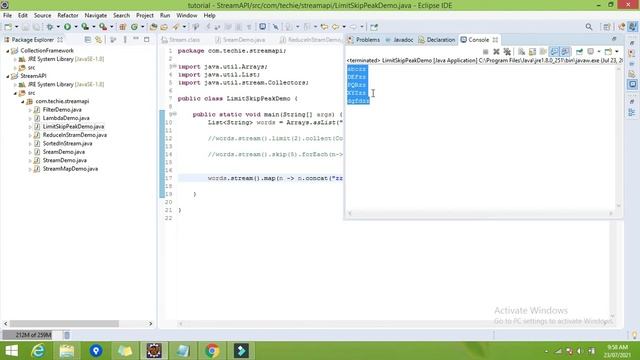Switch to the Declaration tab
Image resolution: width=640 pixels, height=360 pixels.
[437, 40]
